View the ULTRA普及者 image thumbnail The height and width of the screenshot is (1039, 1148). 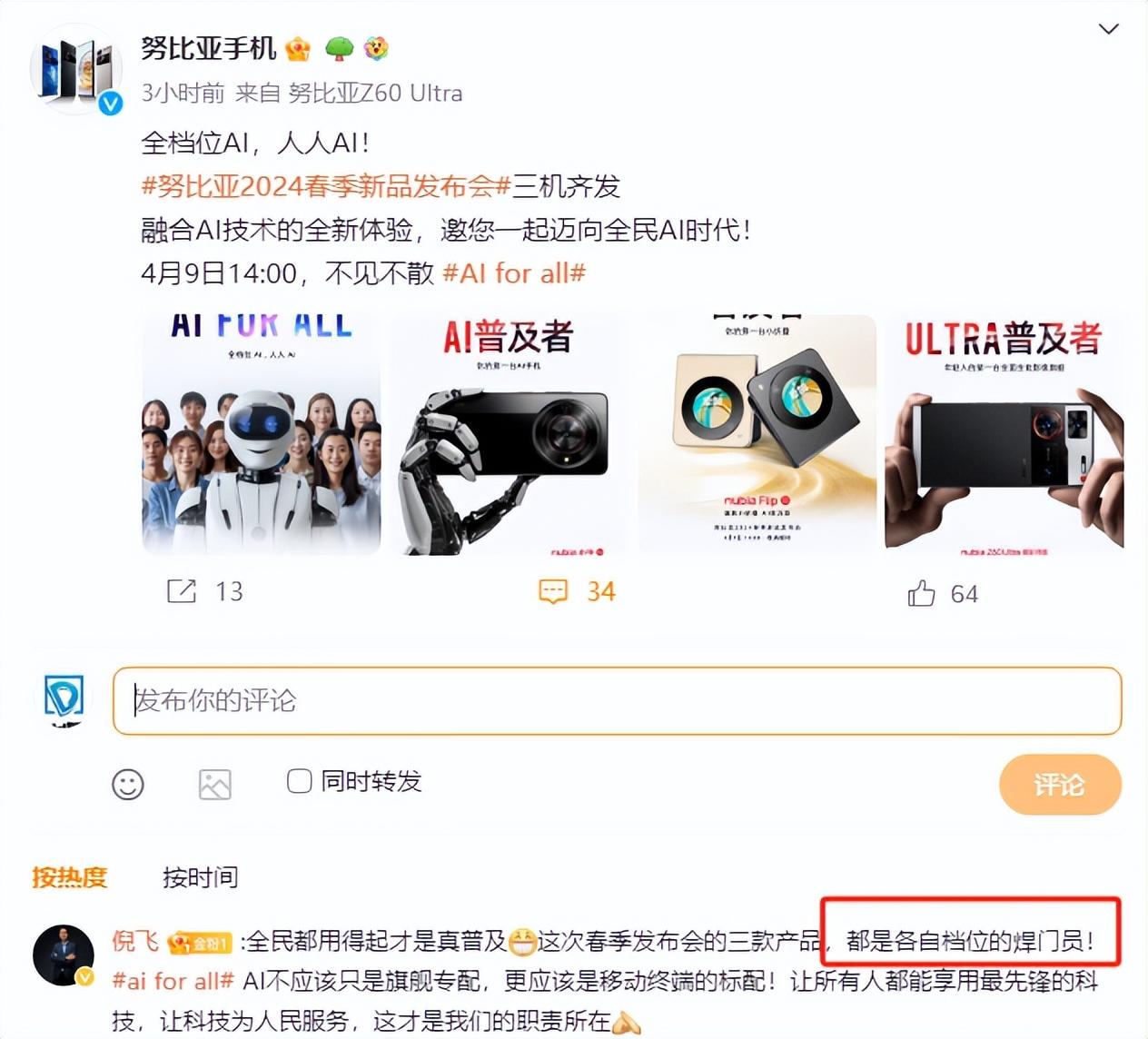[1004, 432]
